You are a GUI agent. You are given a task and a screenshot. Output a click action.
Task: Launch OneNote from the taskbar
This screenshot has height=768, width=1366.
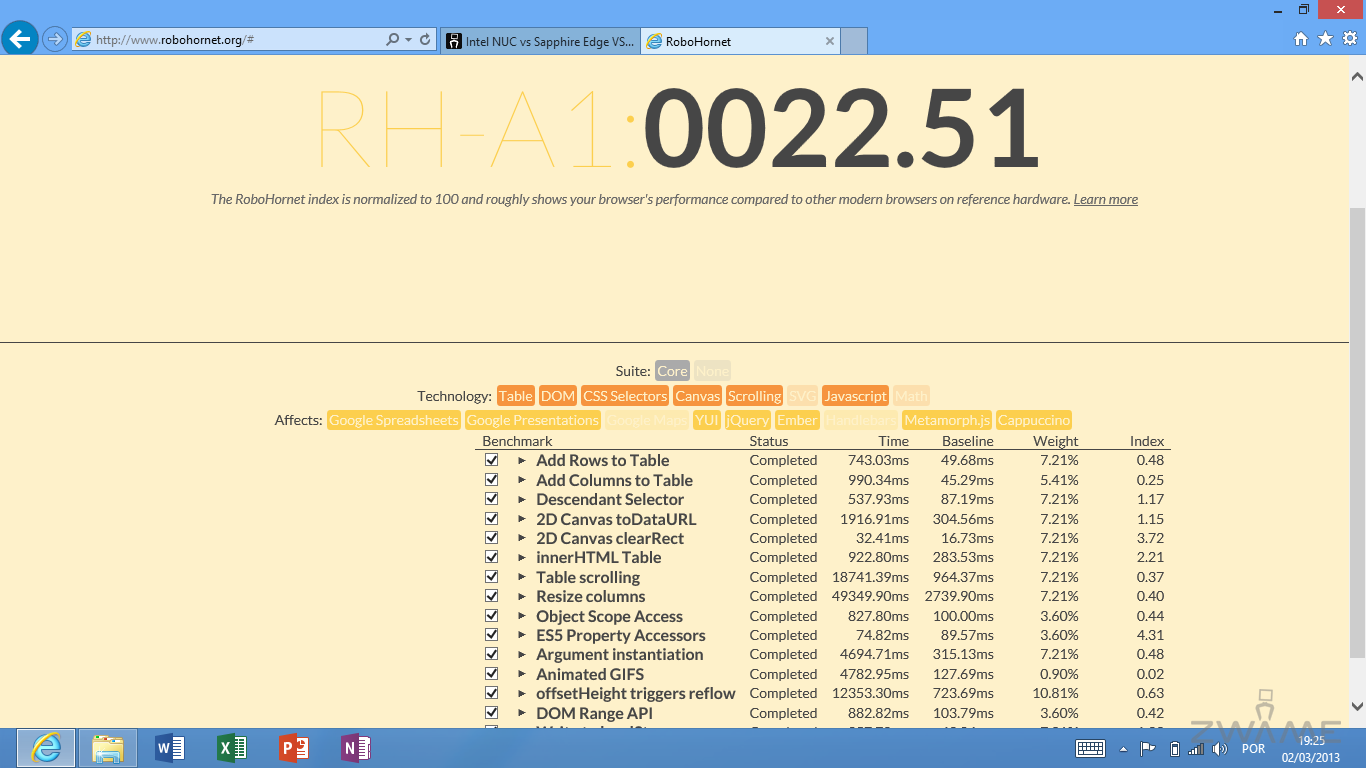point(356,748)
